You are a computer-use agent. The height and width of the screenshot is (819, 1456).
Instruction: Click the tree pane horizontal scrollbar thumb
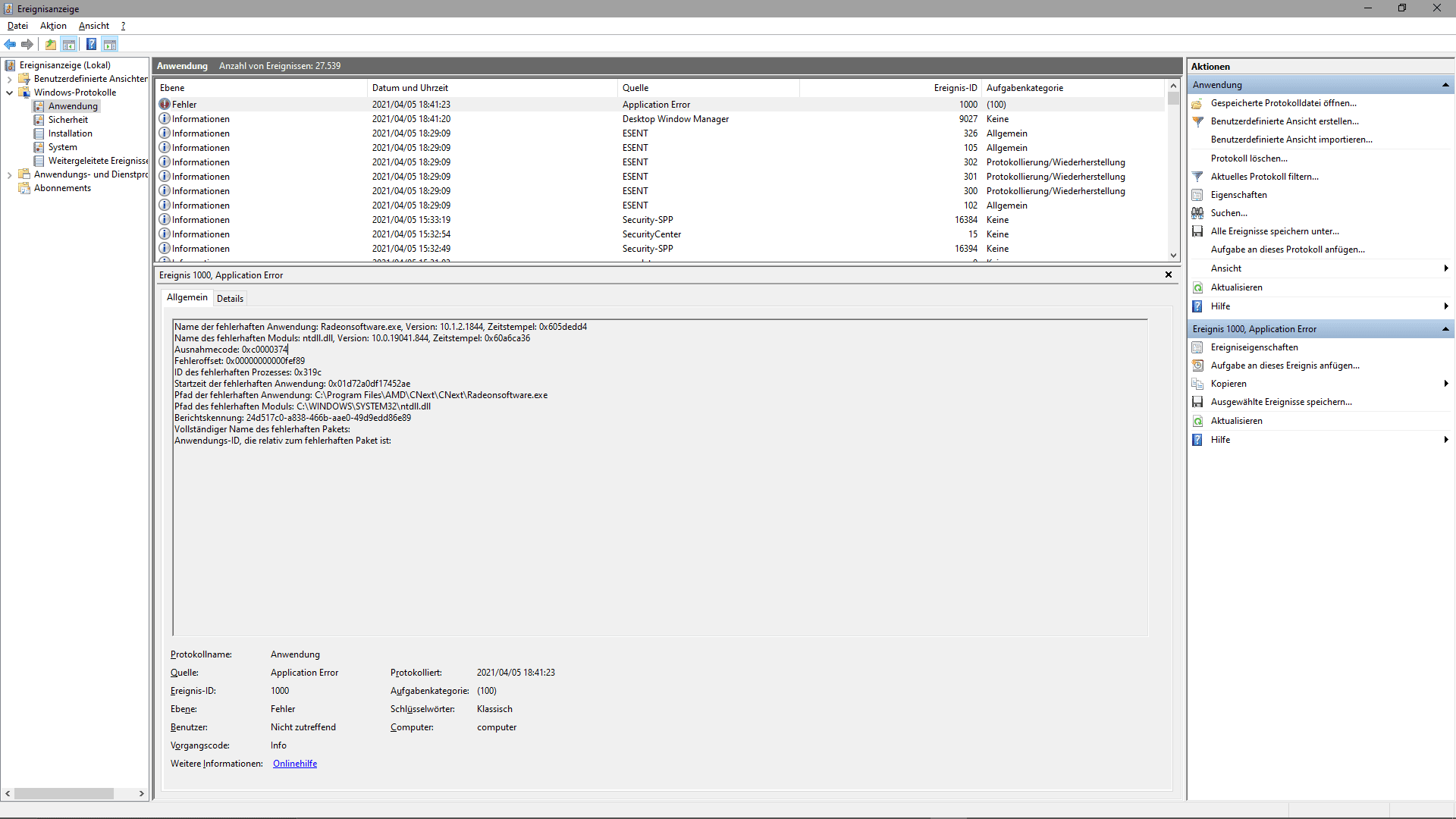coord(64,793)
